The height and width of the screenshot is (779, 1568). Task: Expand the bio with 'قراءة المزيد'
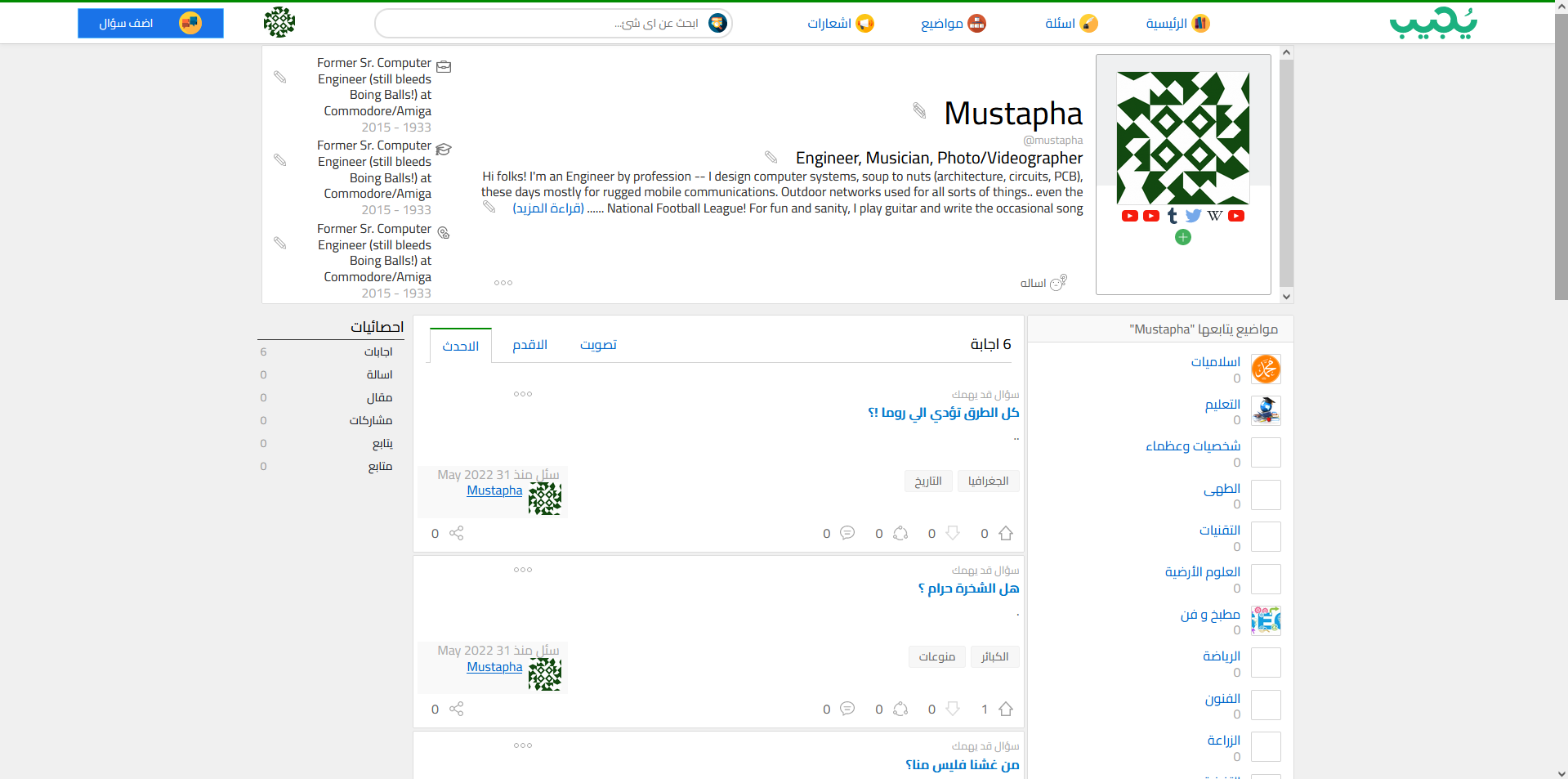click(548, 208)
